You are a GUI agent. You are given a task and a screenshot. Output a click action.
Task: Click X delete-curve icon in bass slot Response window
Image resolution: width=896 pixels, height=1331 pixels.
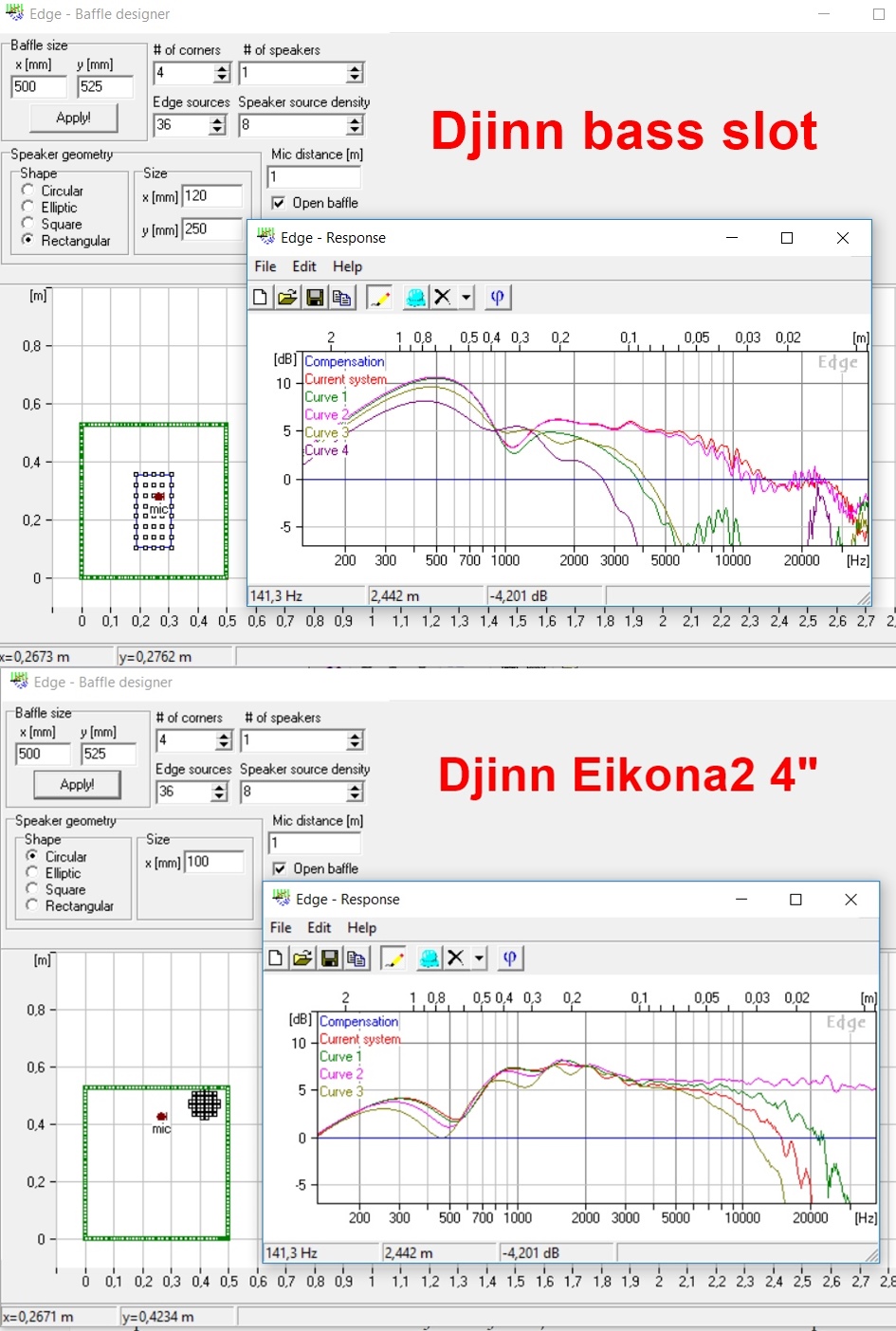442,298
